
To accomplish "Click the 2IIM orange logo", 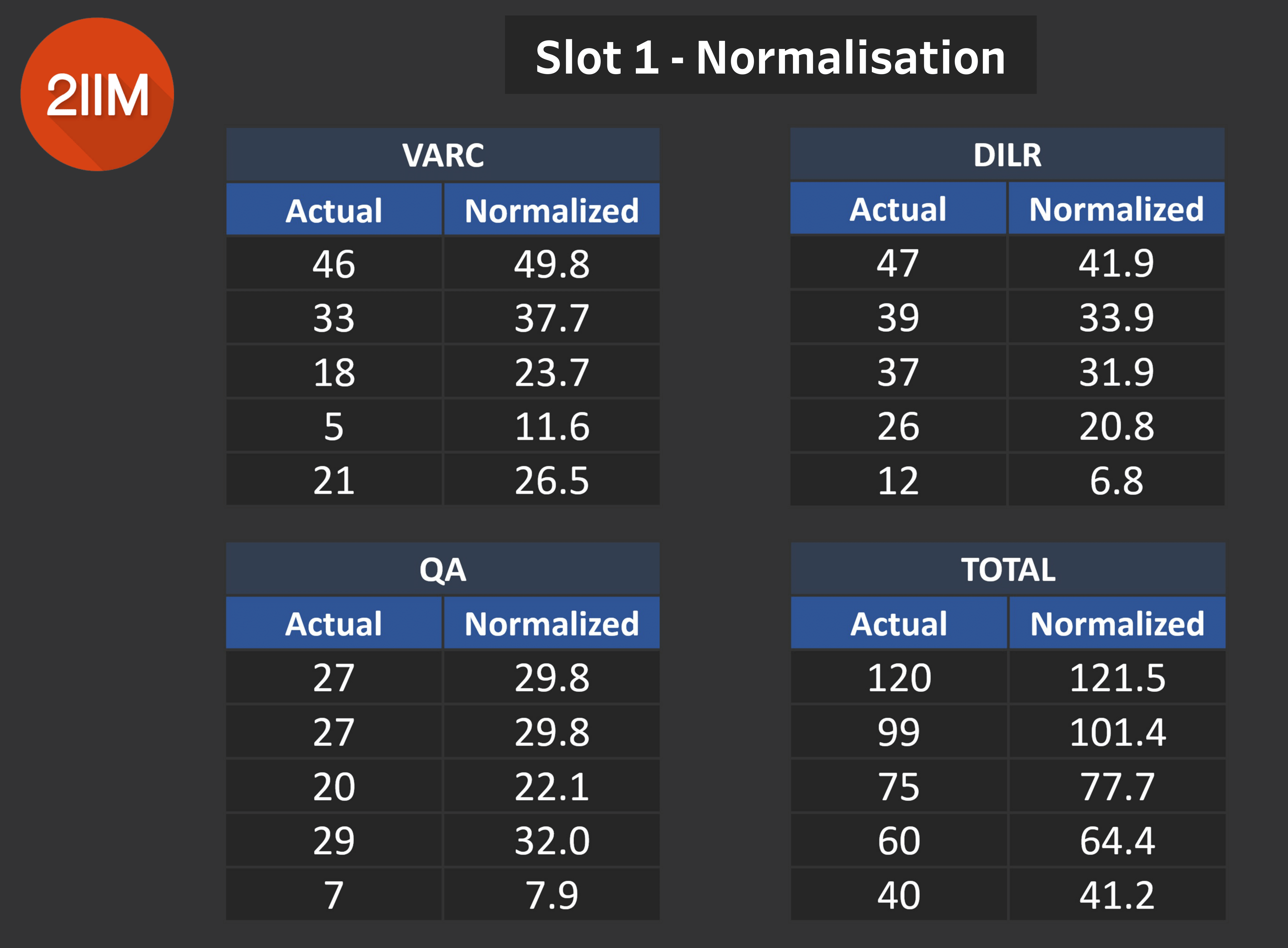I will [97, 95].
